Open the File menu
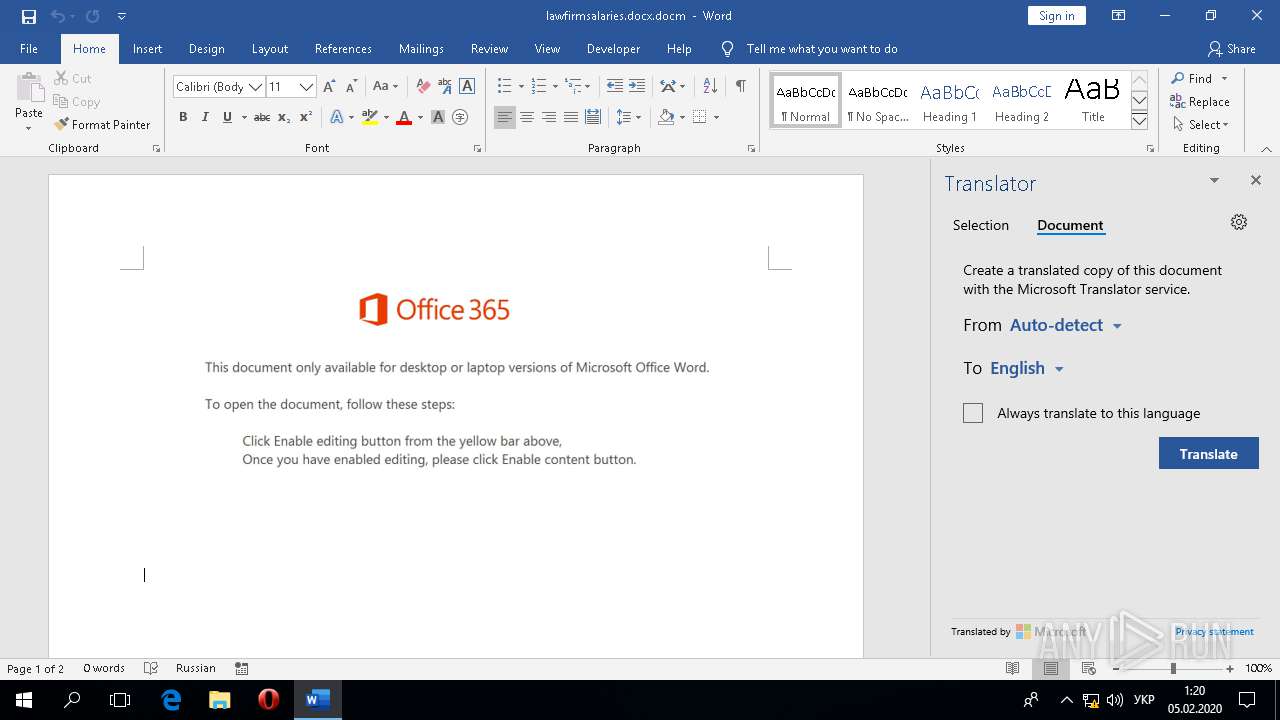Image resolution: width=1280 pixels, height=720 pixels. [29, 48]
